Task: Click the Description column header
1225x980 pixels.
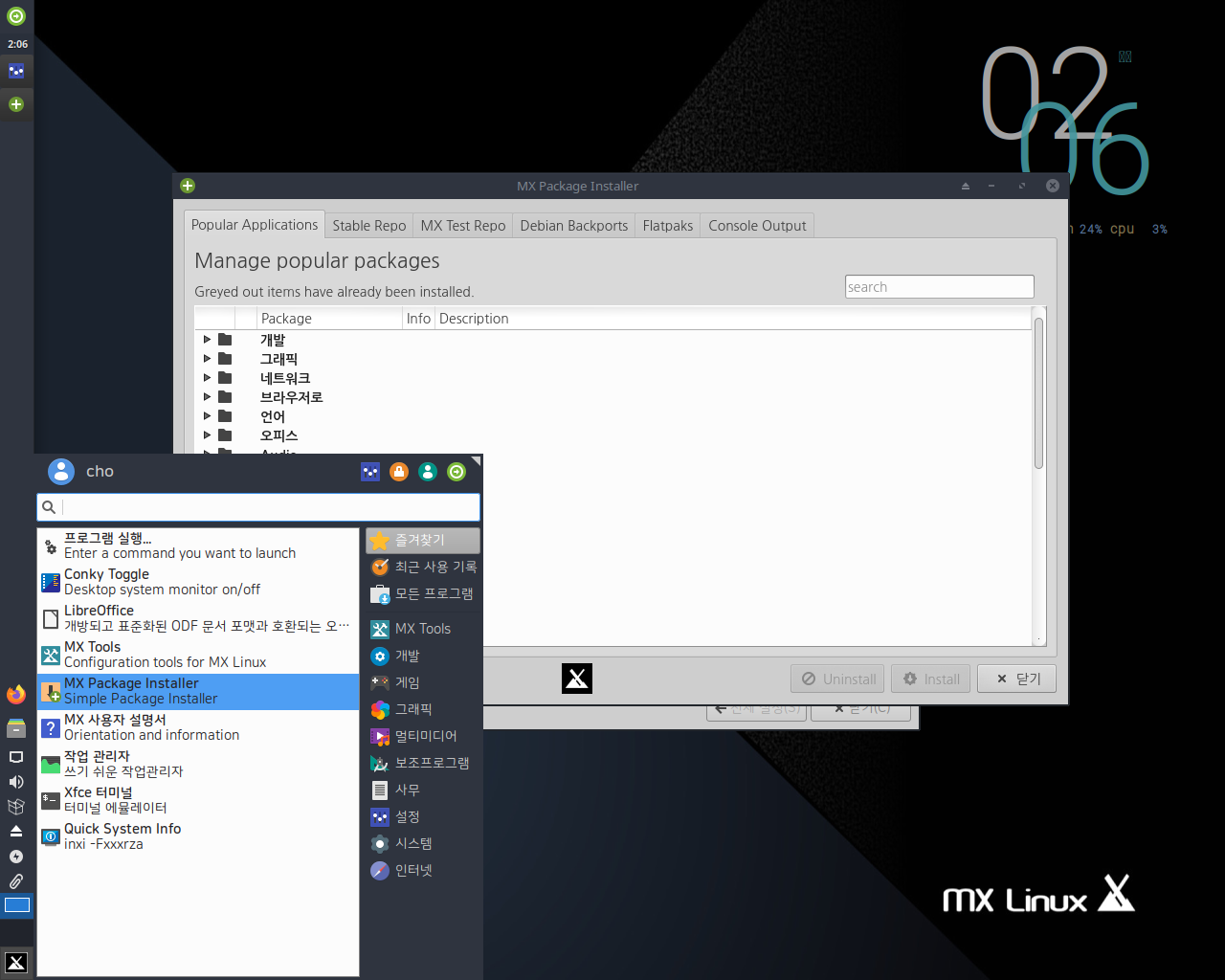Action: (733, 319)
